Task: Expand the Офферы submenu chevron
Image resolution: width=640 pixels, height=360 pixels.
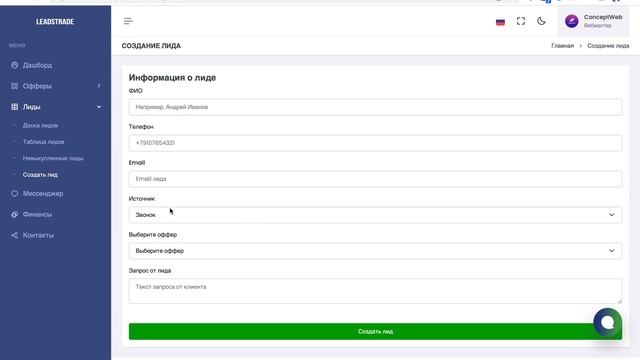Action: pos(99,86)
